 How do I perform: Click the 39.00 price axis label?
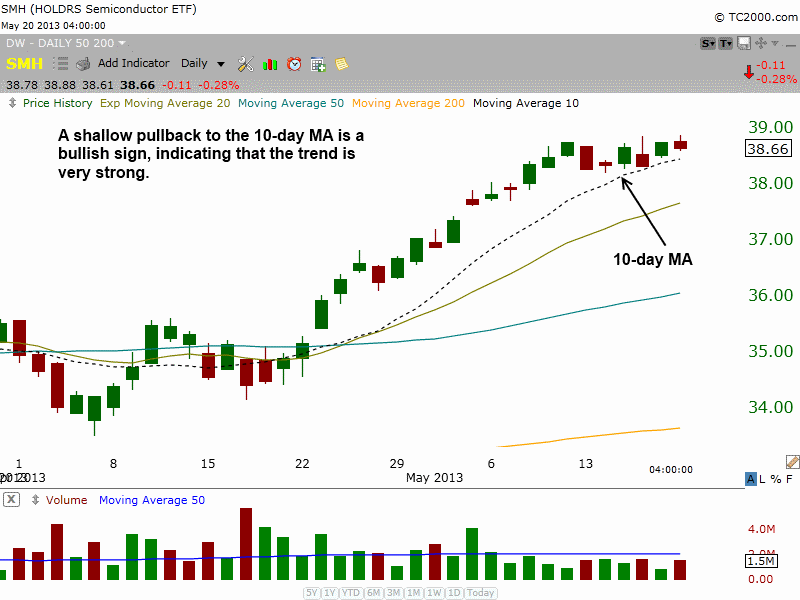pyautogui.click(x=770, y=127)
